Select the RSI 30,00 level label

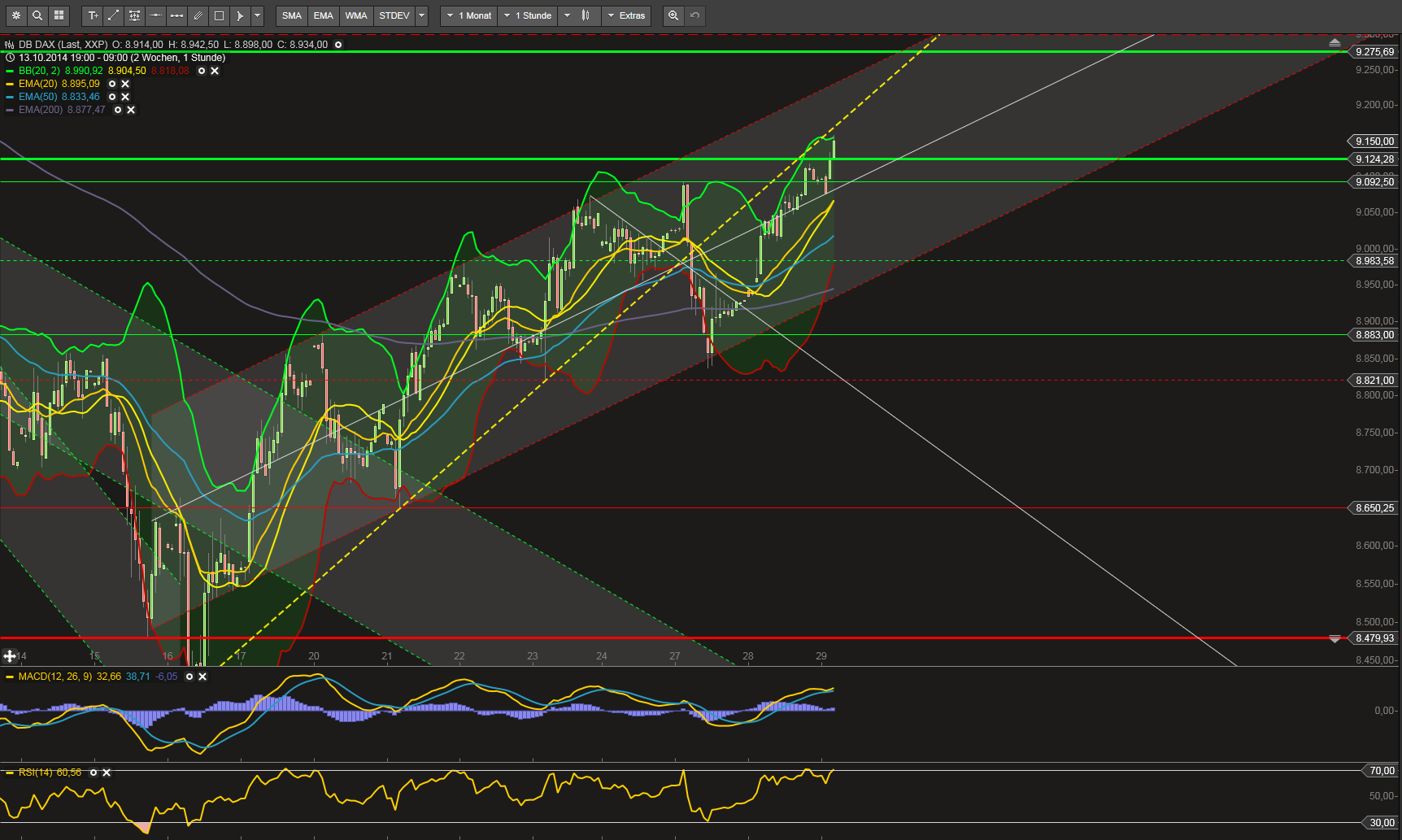(1380, 823)
